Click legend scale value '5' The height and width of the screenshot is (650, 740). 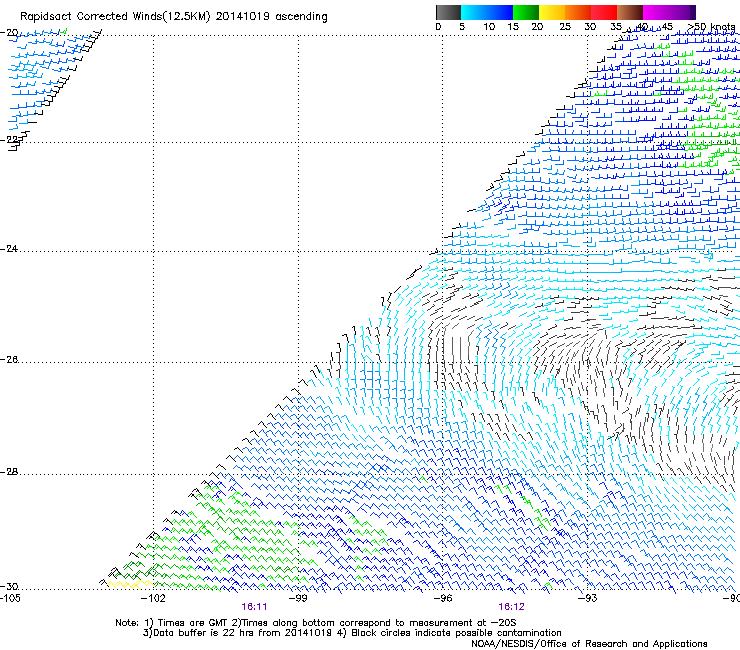[x=462, y=27]
